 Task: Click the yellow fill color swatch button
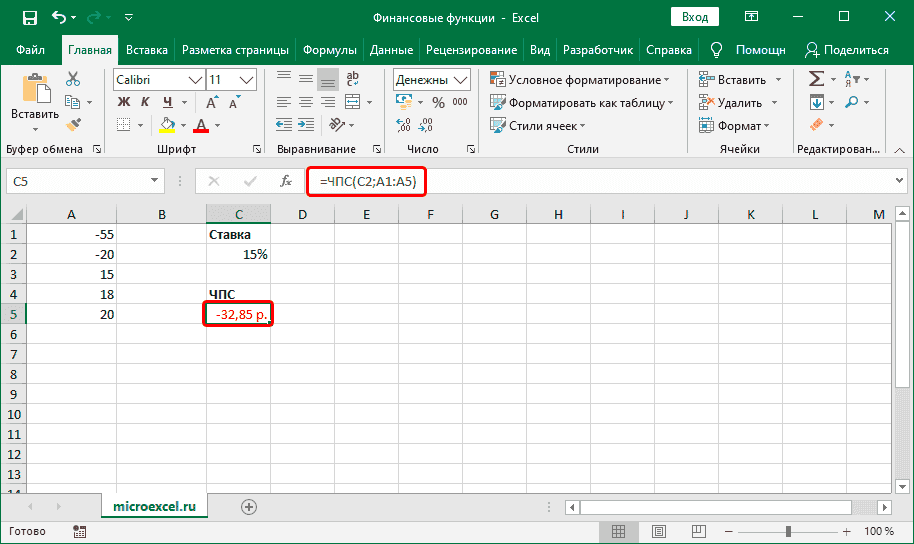pos(168,125)
